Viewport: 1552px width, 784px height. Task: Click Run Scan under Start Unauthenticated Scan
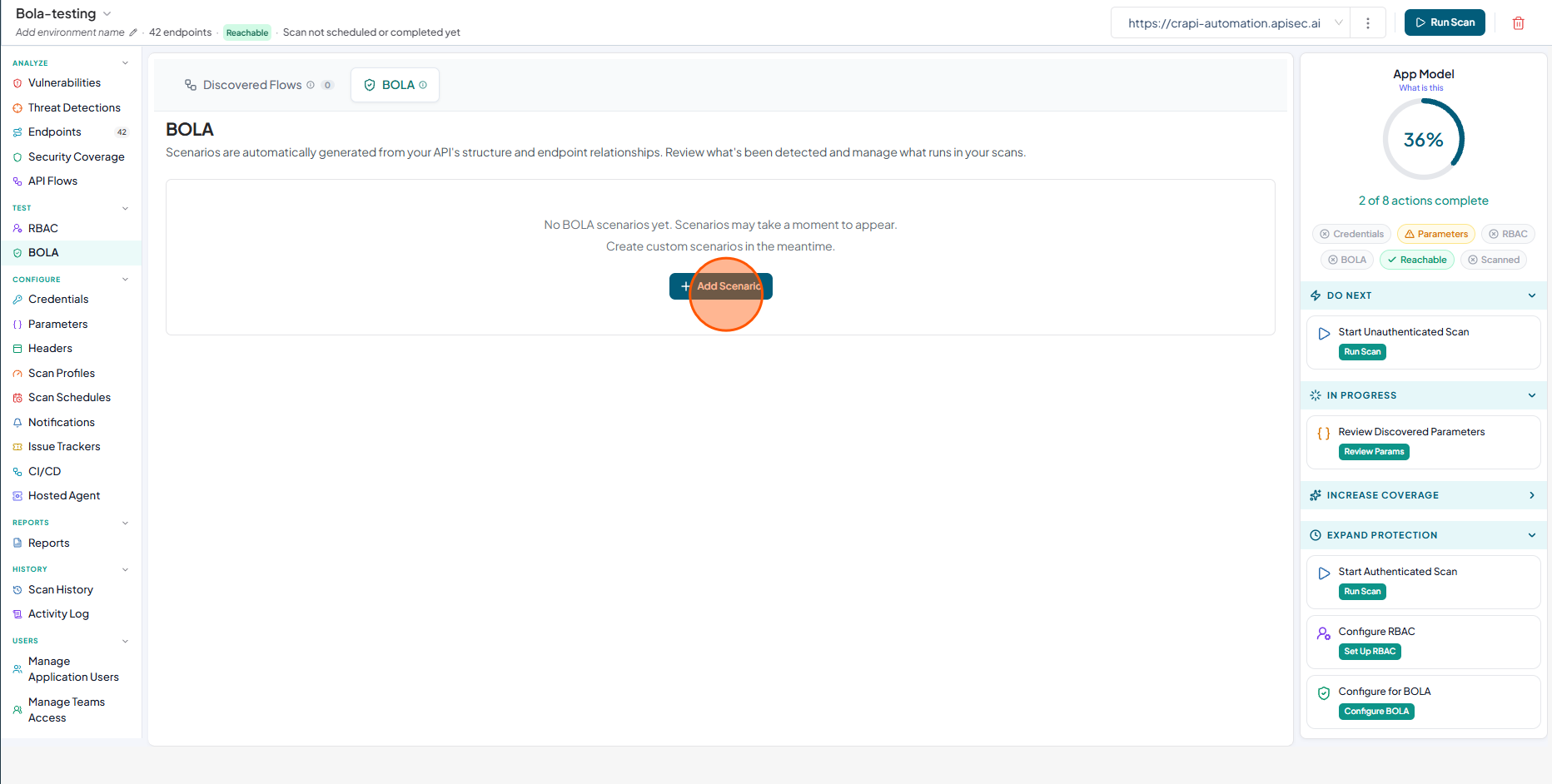click(x=1362, y=352)
